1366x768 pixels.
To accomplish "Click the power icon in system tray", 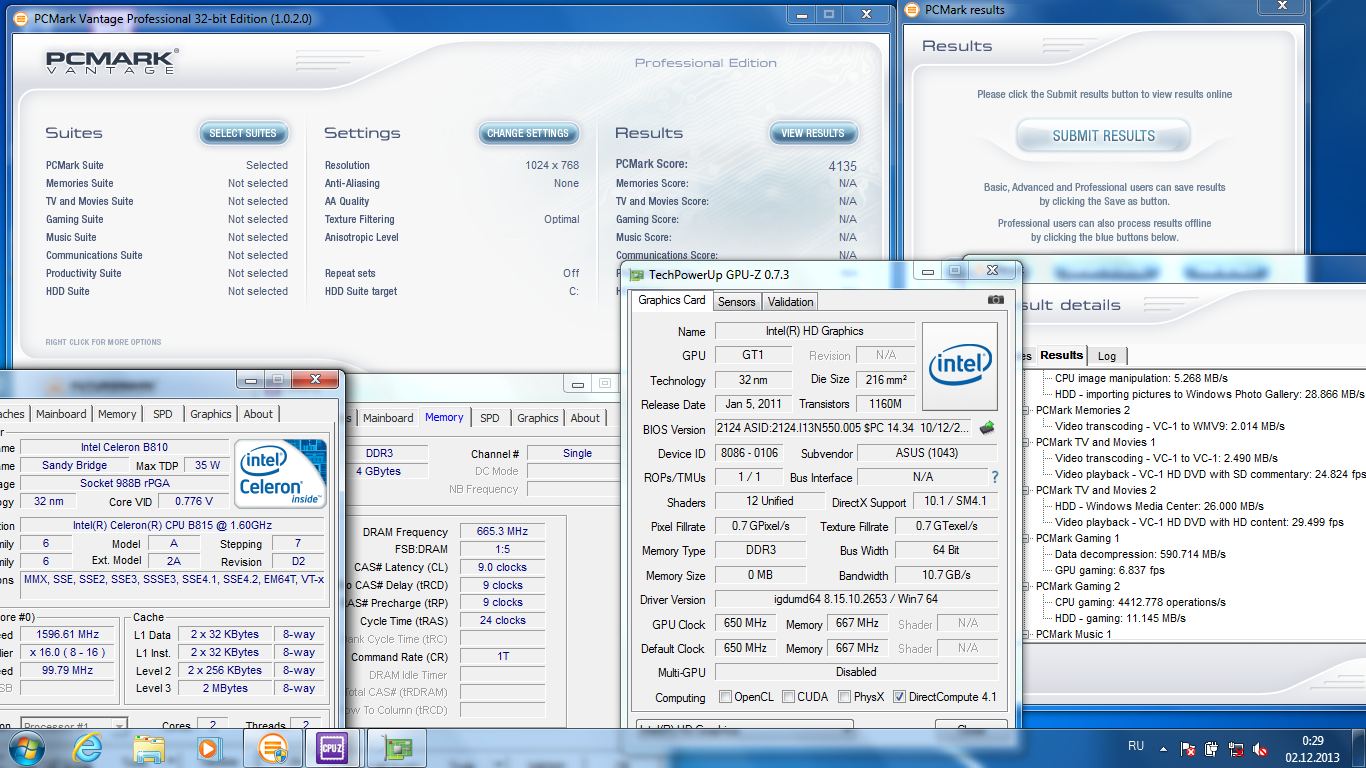I will tap(1212, 748).
